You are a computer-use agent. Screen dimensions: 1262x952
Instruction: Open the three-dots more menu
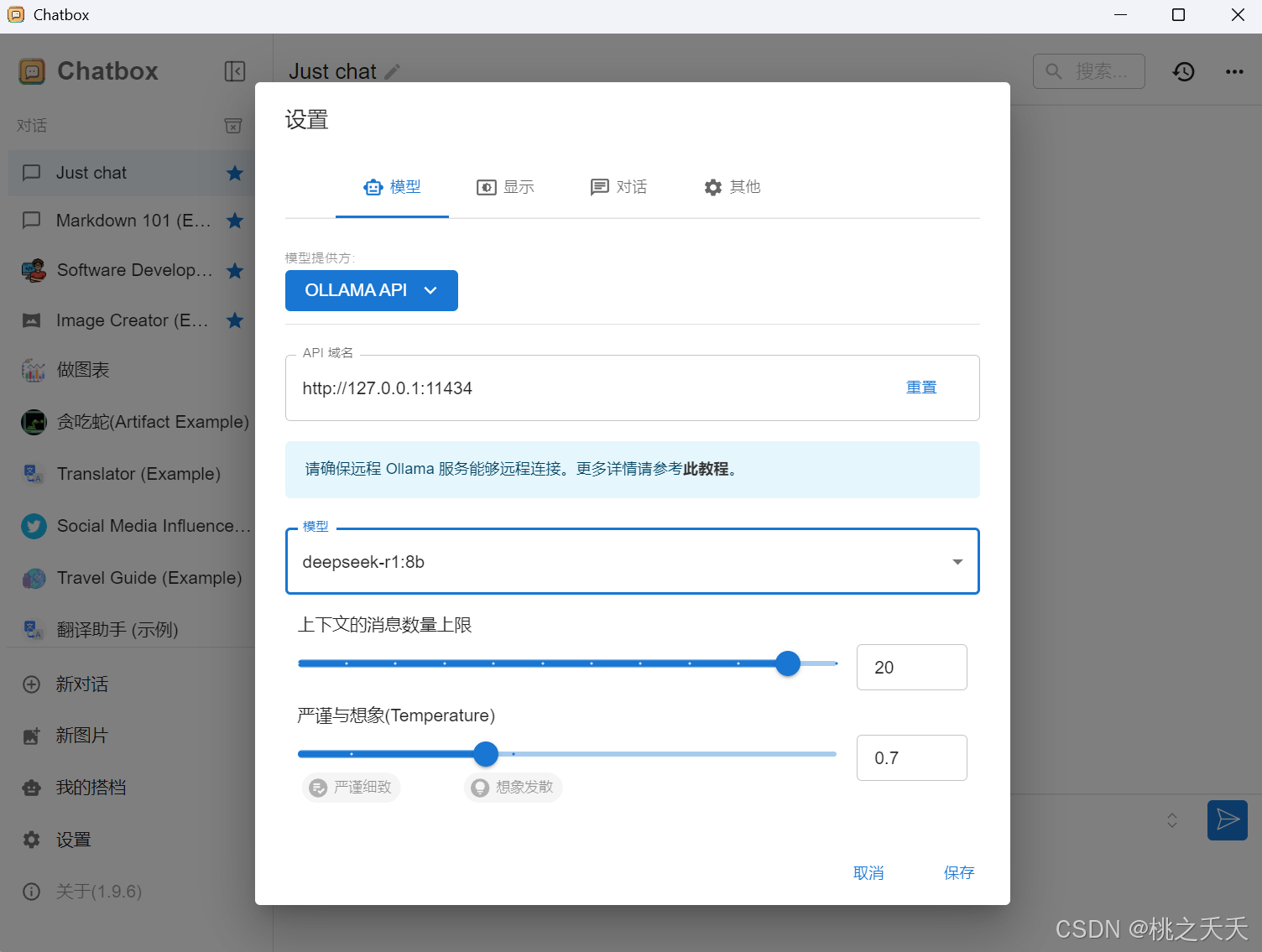click(x=1234, y=71)
